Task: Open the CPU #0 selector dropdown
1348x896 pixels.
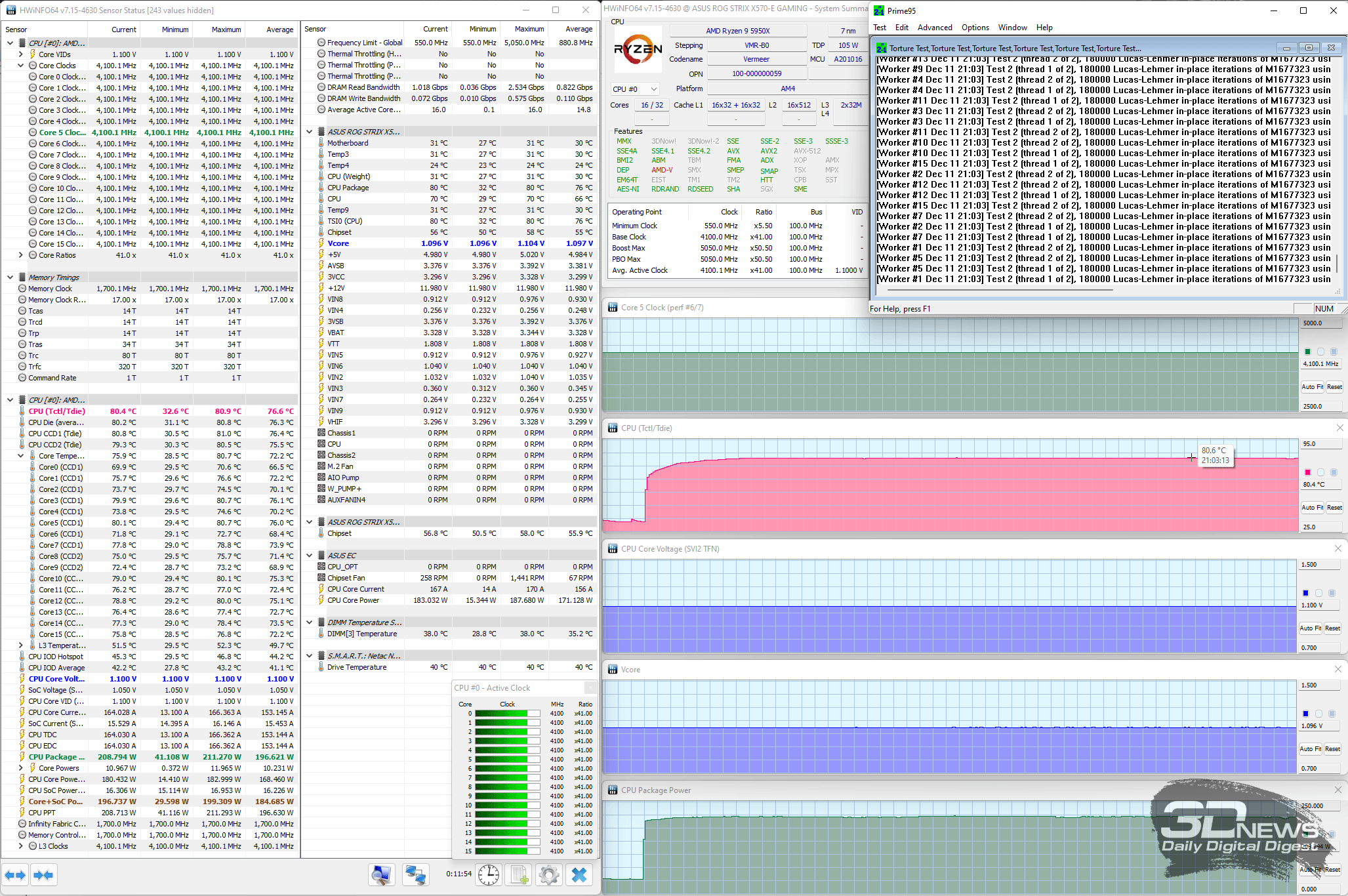Action: pyautogui.click(x=635, y=89)
